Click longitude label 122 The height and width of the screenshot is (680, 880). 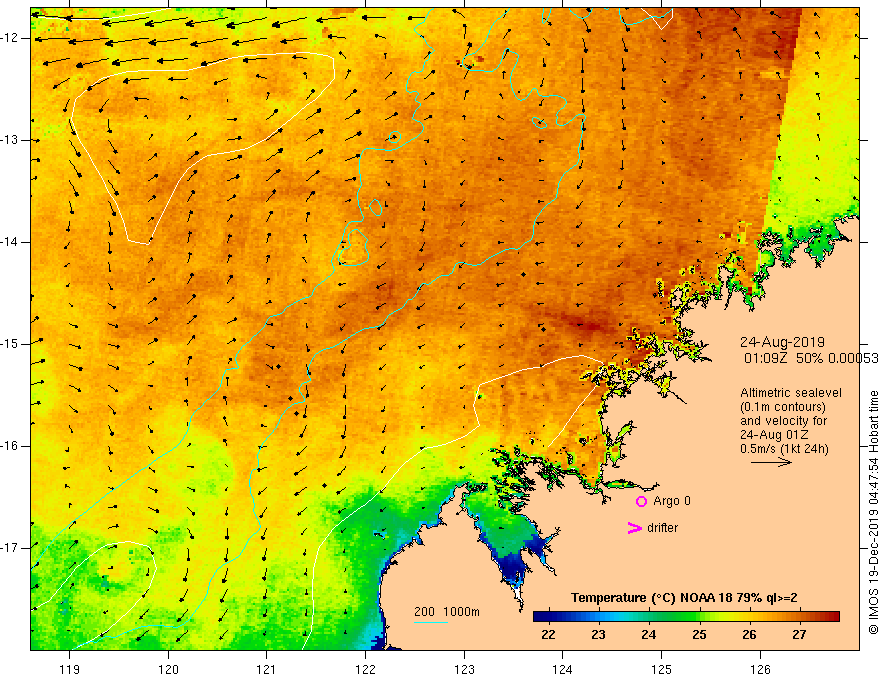pos(365,669)
